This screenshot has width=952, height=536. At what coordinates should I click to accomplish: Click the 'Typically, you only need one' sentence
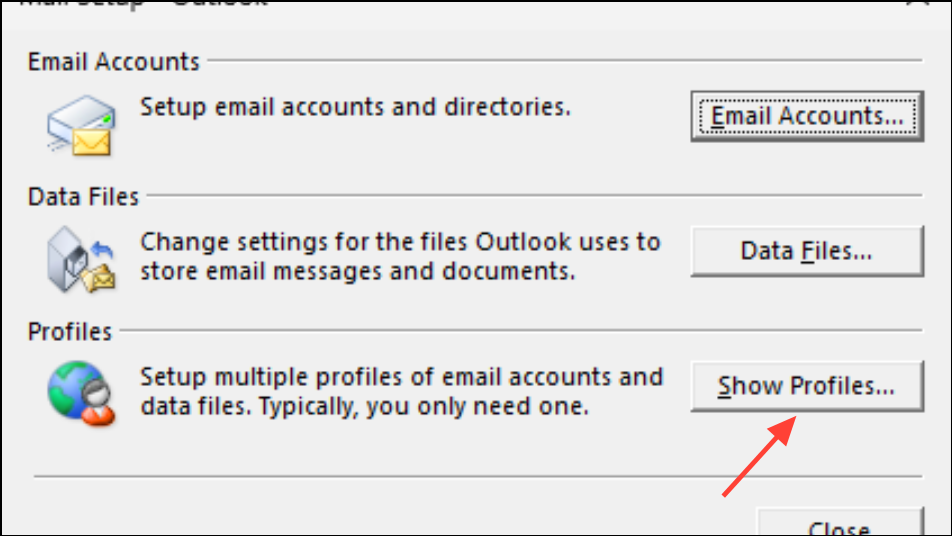(424, 406)
